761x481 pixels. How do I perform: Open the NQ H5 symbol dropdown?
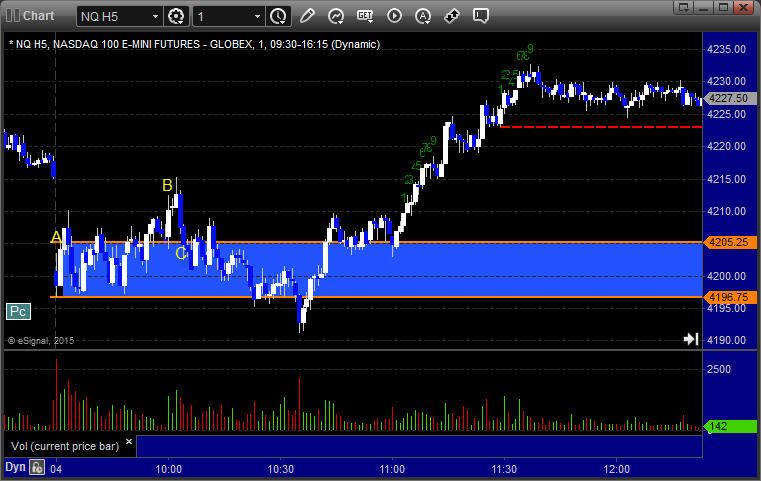click(x=155, y=17)
